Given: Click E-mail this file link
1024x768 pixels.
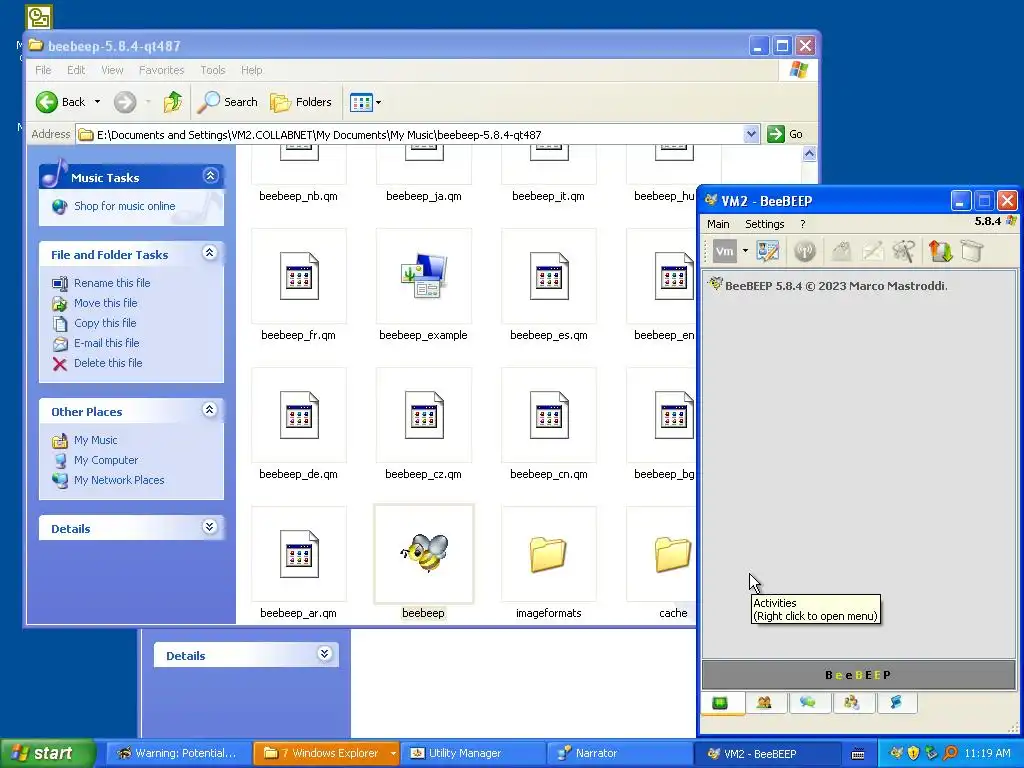Looking at the screenshot, I should pyautogui.click(x=106, y=343).
